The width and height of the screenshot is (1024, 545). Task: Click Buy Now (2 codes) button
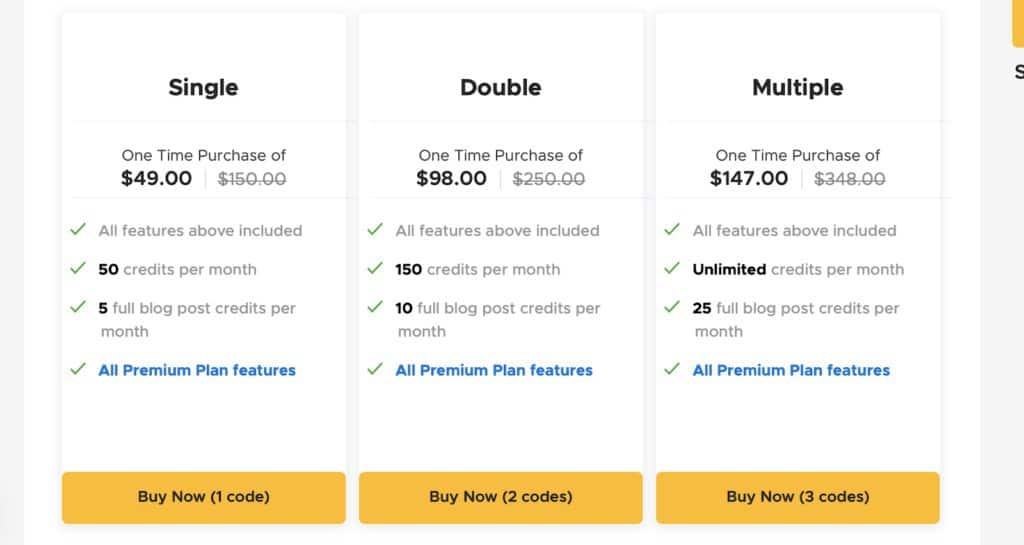click(501, 497)
